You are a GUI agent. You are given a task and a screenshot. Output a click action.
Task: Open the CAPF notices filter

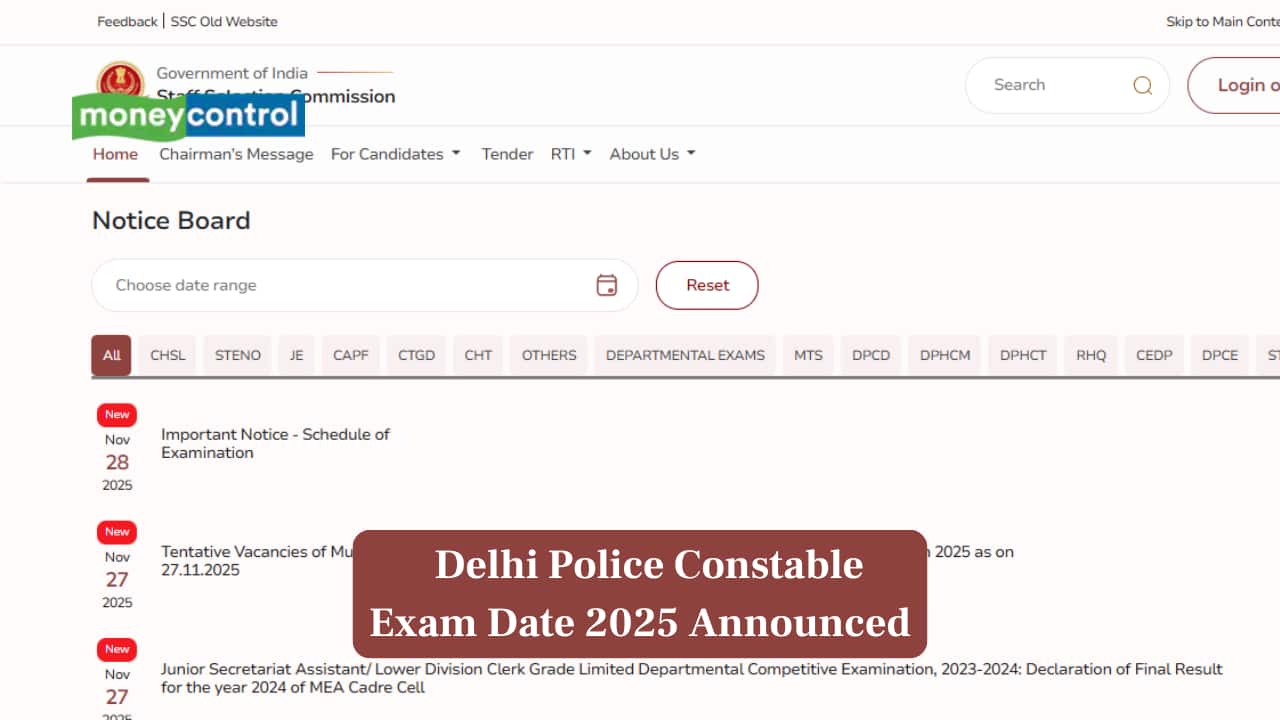tap(350, 355)
